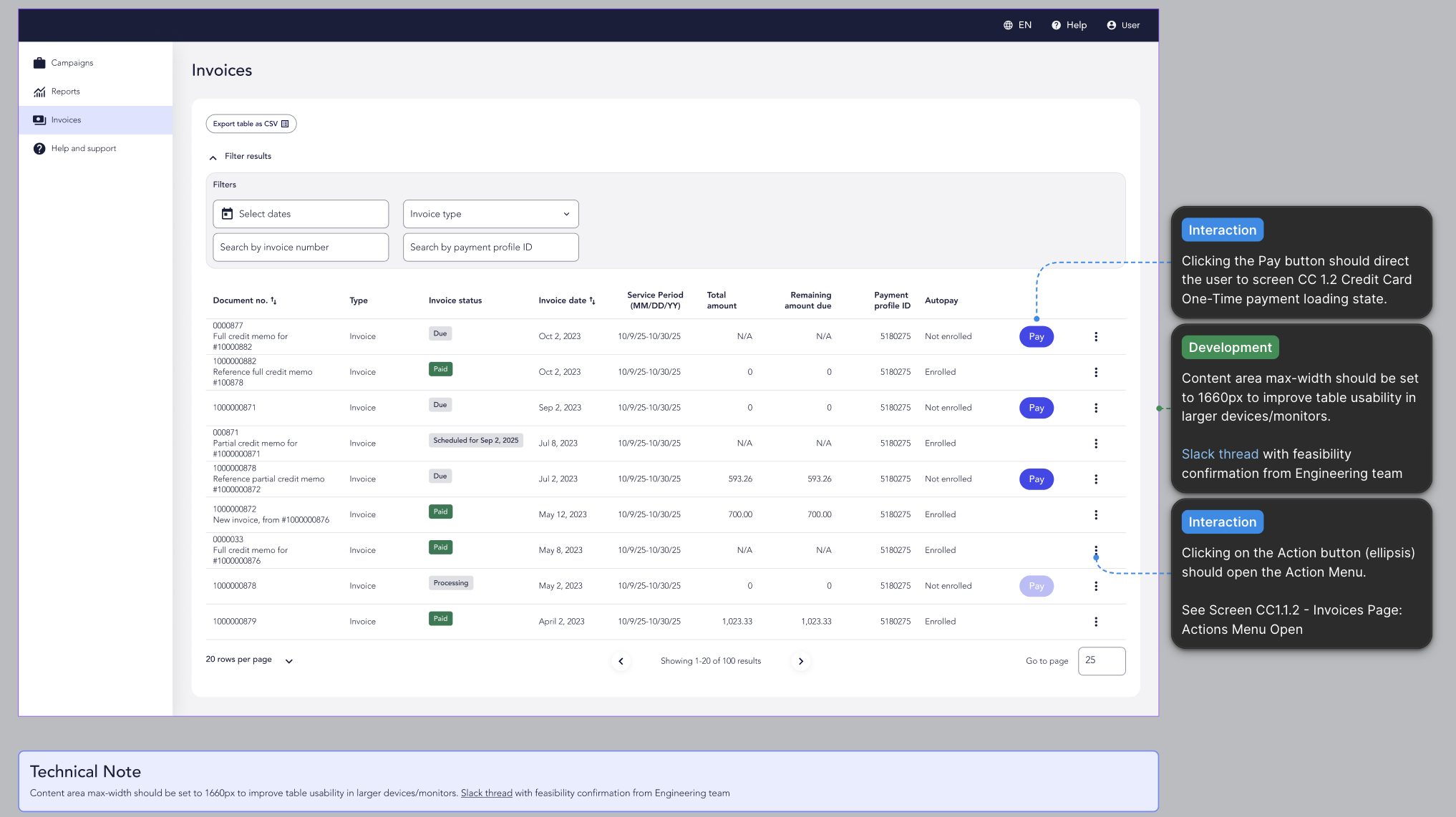This screenshot has width=1456, height=817.
Task: Click the globe language icon
Action: (1008, 25)
